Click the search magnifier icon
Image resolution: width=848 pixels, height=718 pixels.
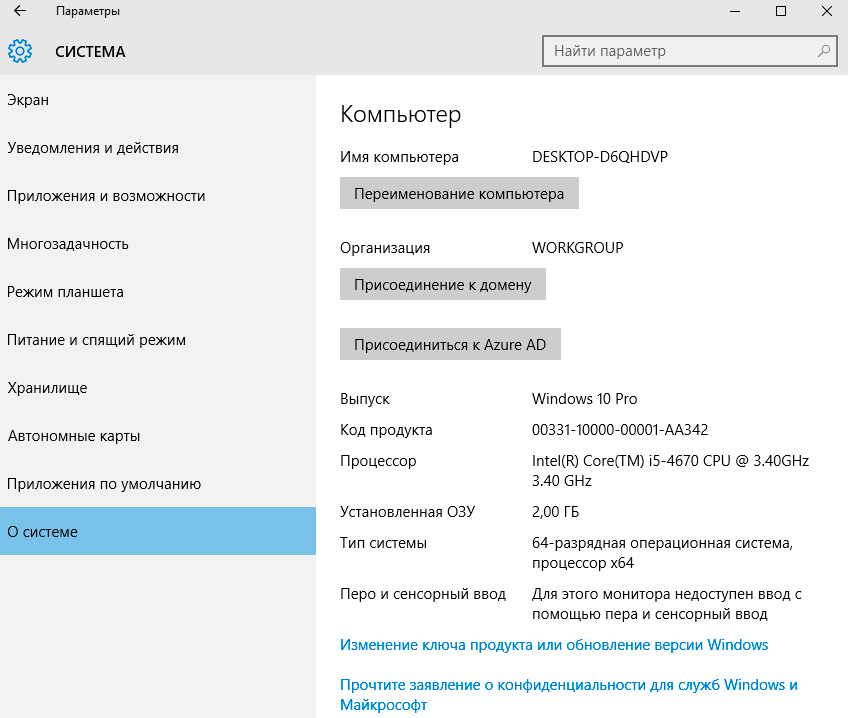[823, 50]
